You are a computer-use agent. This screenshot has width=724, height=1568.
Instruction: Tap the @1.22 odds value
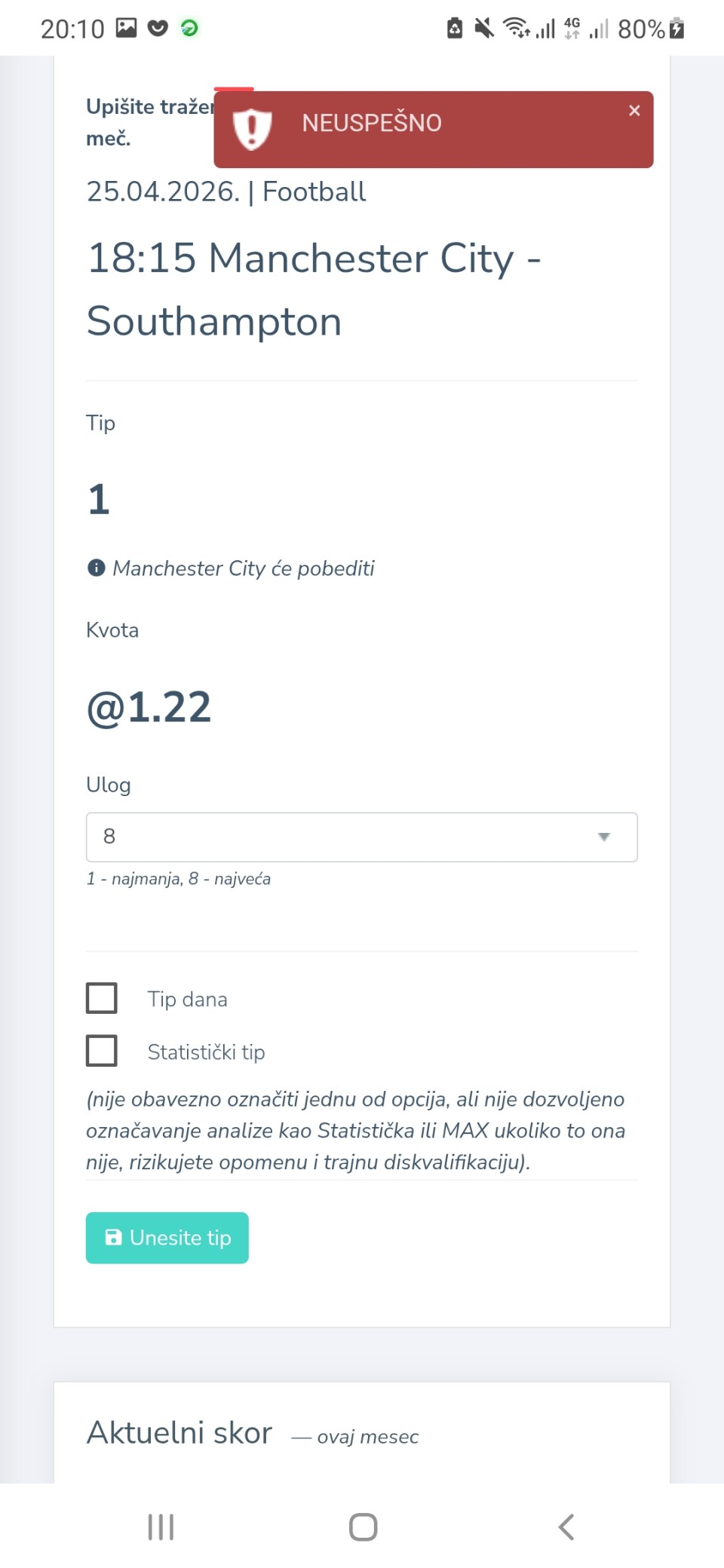pos(149,707)
